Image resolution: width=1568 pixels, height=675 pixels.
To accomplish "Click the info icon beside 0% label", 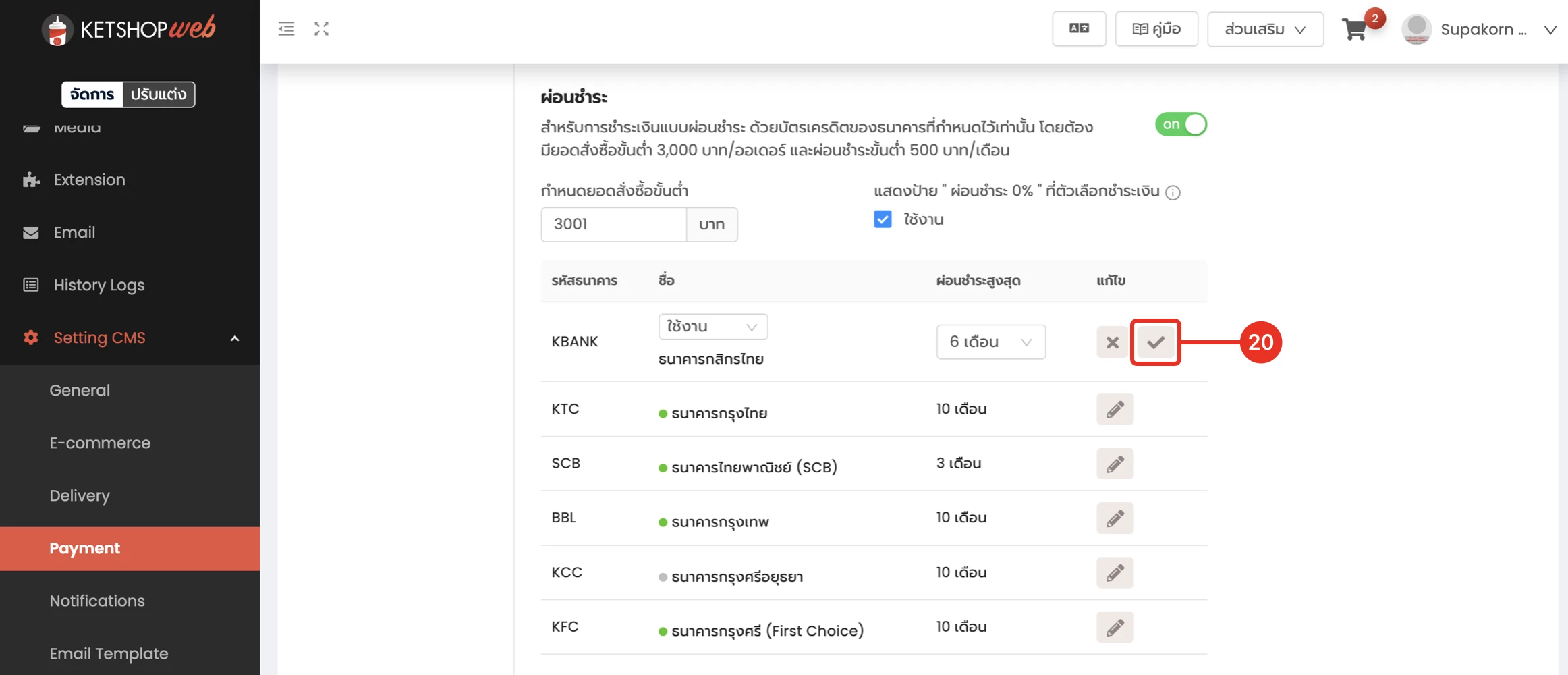I will coord(1173,192).
